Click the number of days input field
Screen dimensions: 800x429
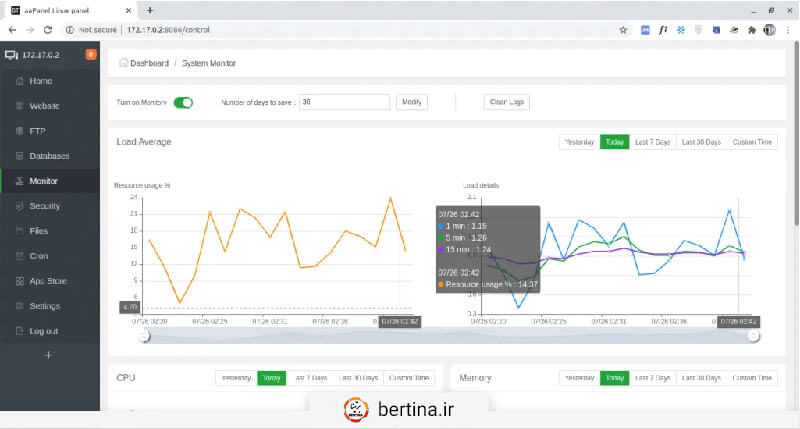coord(343,102)
